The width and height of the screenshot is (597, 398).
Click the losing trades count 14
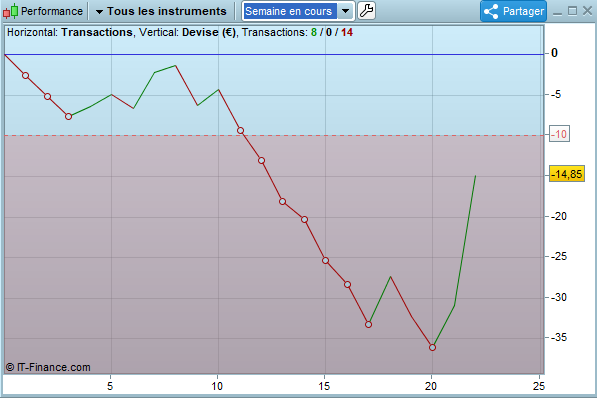347,32
